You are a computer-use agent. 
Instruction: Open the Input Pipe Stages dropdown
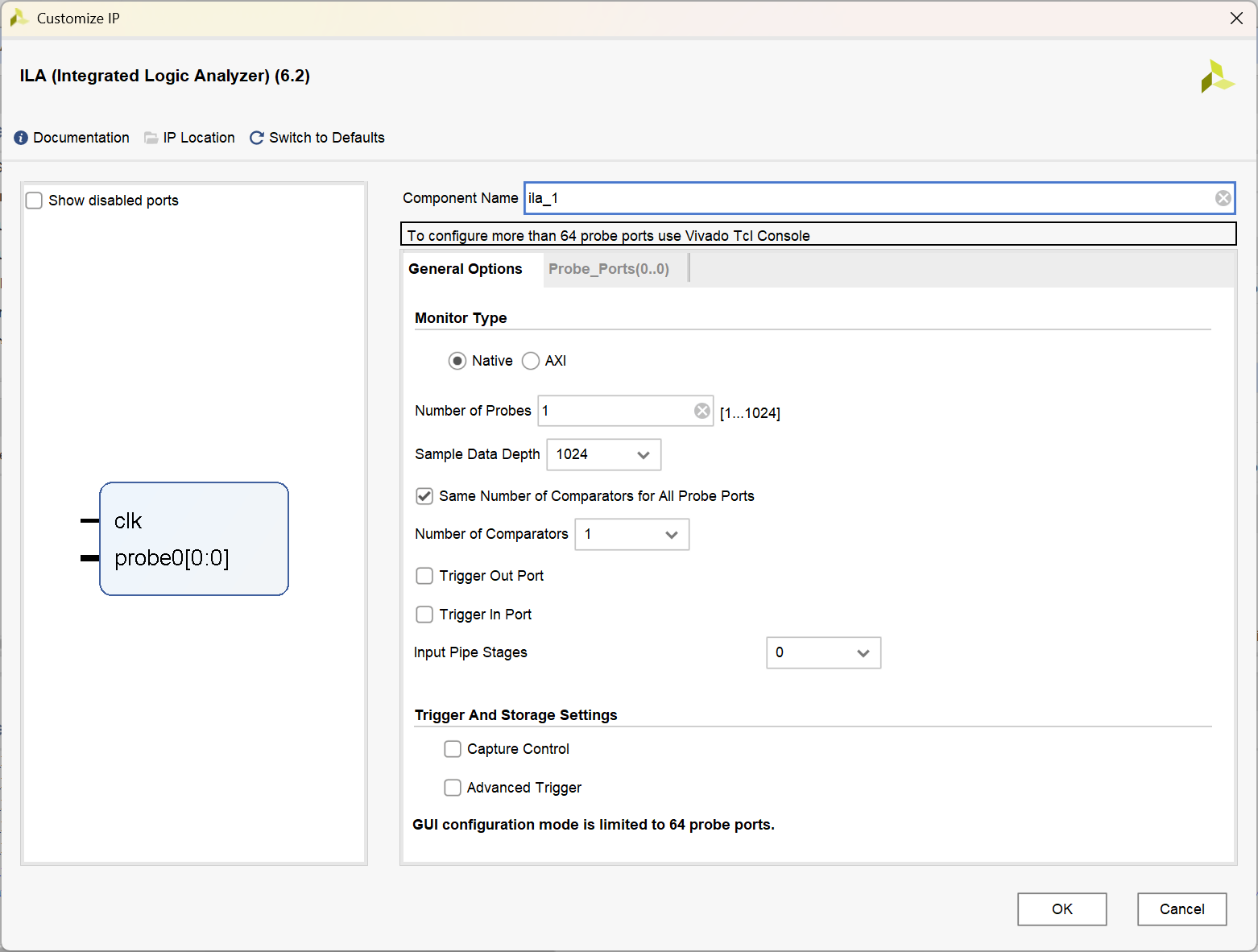tap(824, 652)
